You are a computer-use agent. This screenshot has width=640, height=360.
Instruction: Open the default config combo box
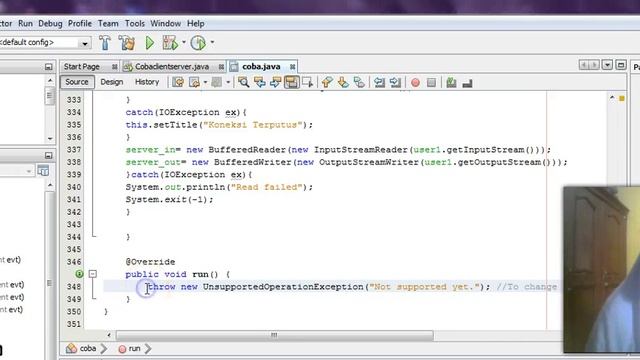pos(44,42)
